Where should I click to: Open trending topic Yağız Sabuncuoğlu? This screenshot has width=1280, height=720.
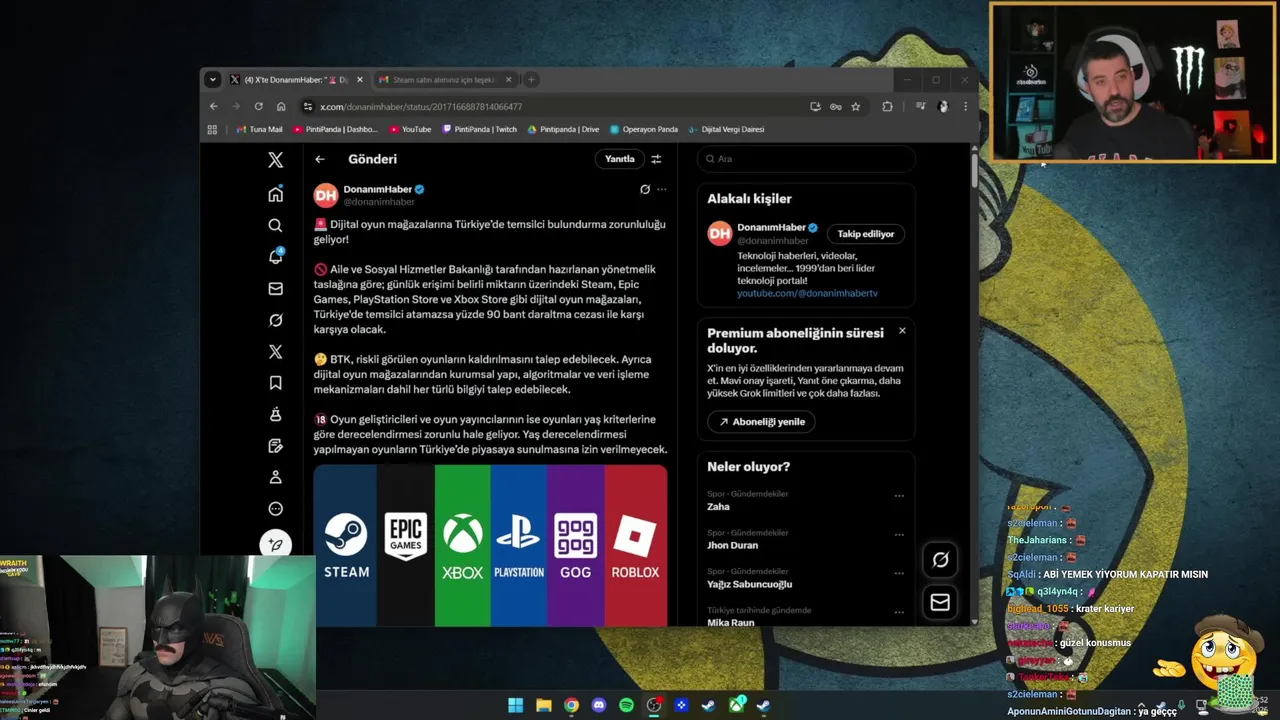(749, 584)
